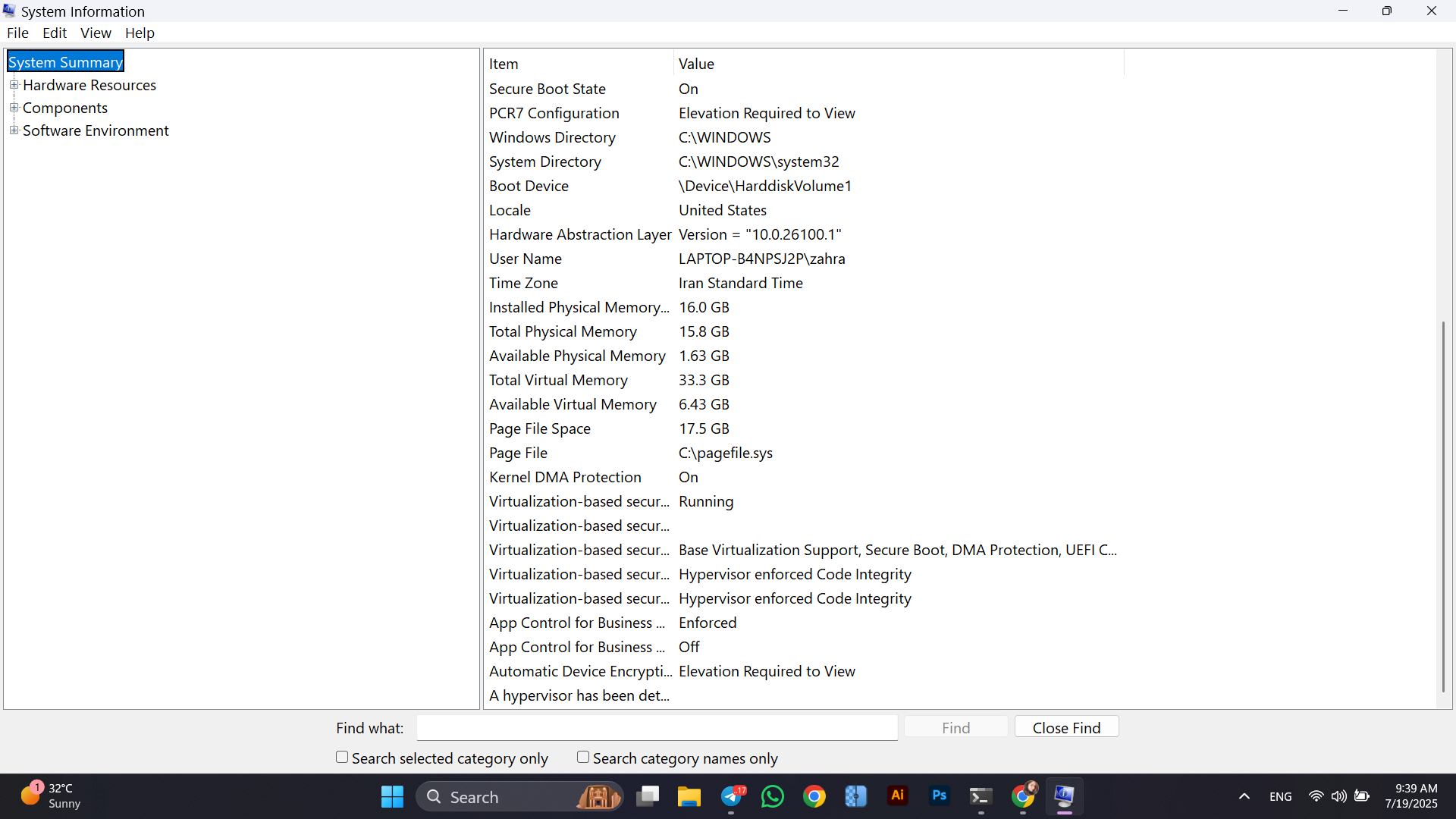Click the Close Find button
The width and height of the screenshot is (1456, 819).
pos(1066,727)
